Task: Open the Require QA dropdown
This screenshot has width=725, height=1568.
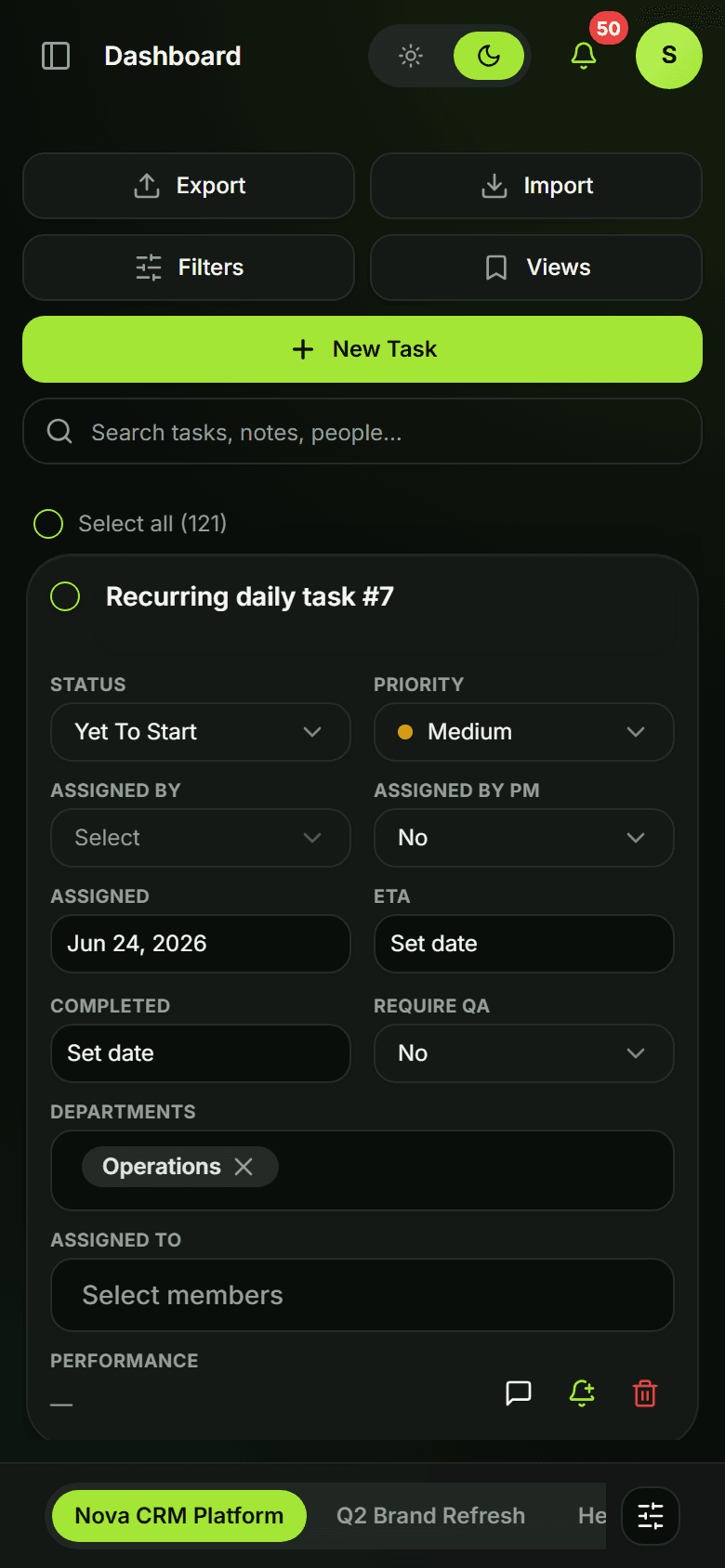Action: click(x=524, y=1053)
